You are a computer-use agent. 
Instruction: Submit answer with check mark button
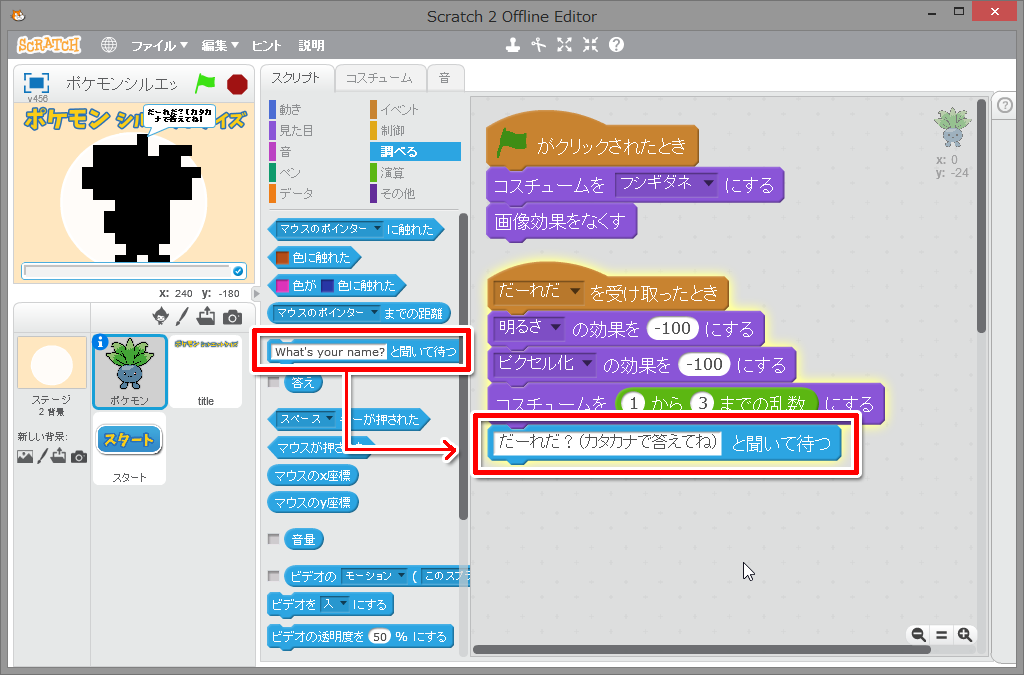[238, 271]
